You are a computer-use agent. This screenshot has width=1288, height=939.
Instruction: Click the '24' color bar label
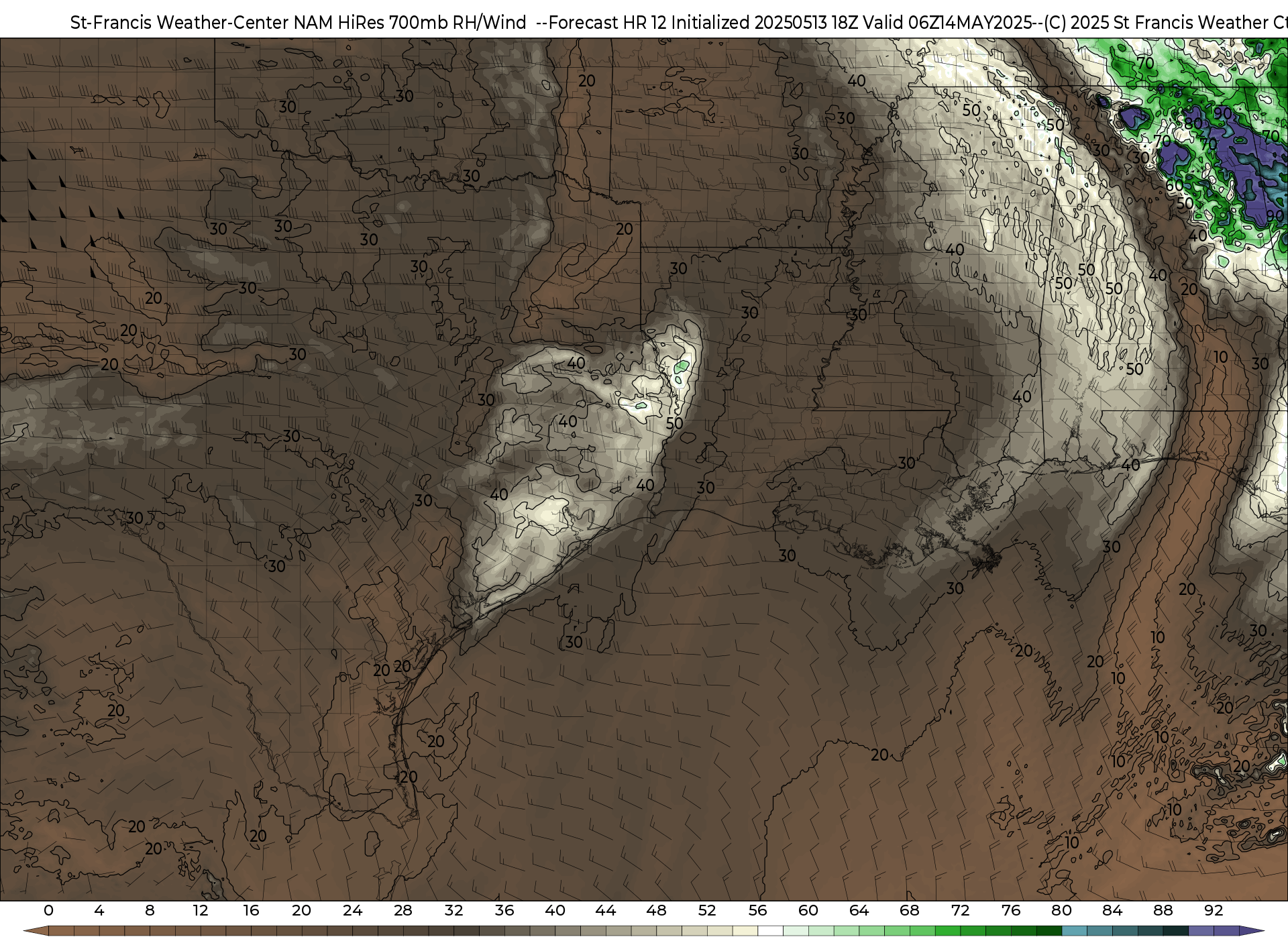coord(352,911)
